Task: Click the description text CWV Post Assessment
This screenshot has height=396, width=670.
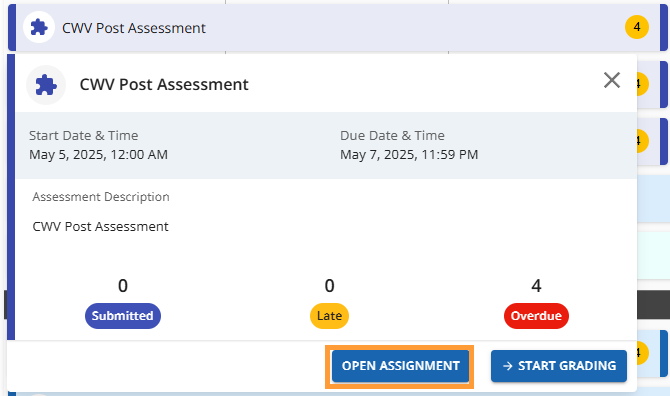Action: tap(100, 226)
